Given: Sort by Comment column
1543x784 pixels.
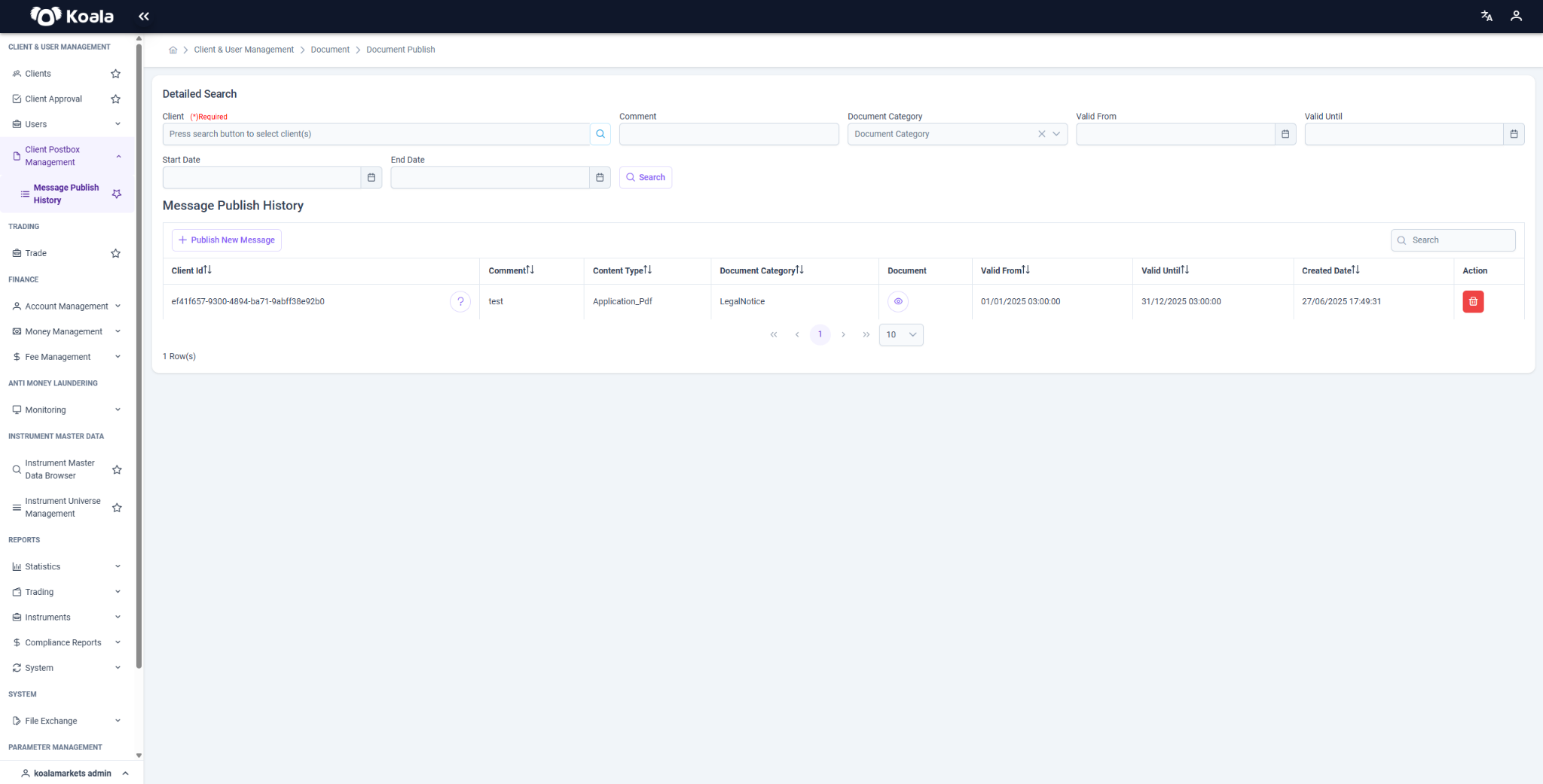Looking at the screenshot, I should pos(530,270).
